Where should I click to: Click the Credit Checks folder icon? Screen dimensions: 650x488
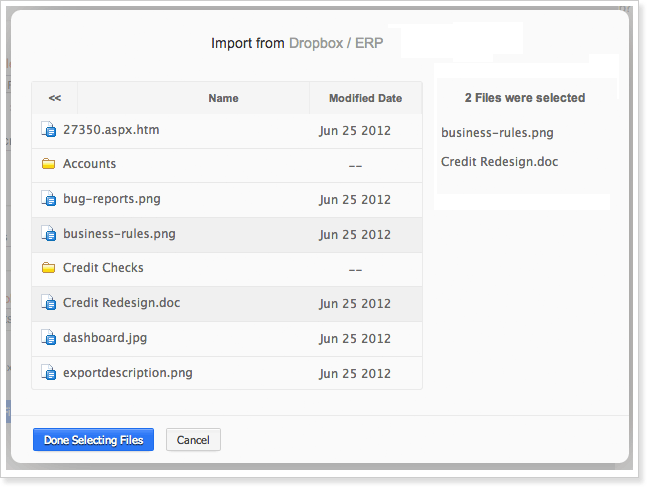click(x=49, y=268)
